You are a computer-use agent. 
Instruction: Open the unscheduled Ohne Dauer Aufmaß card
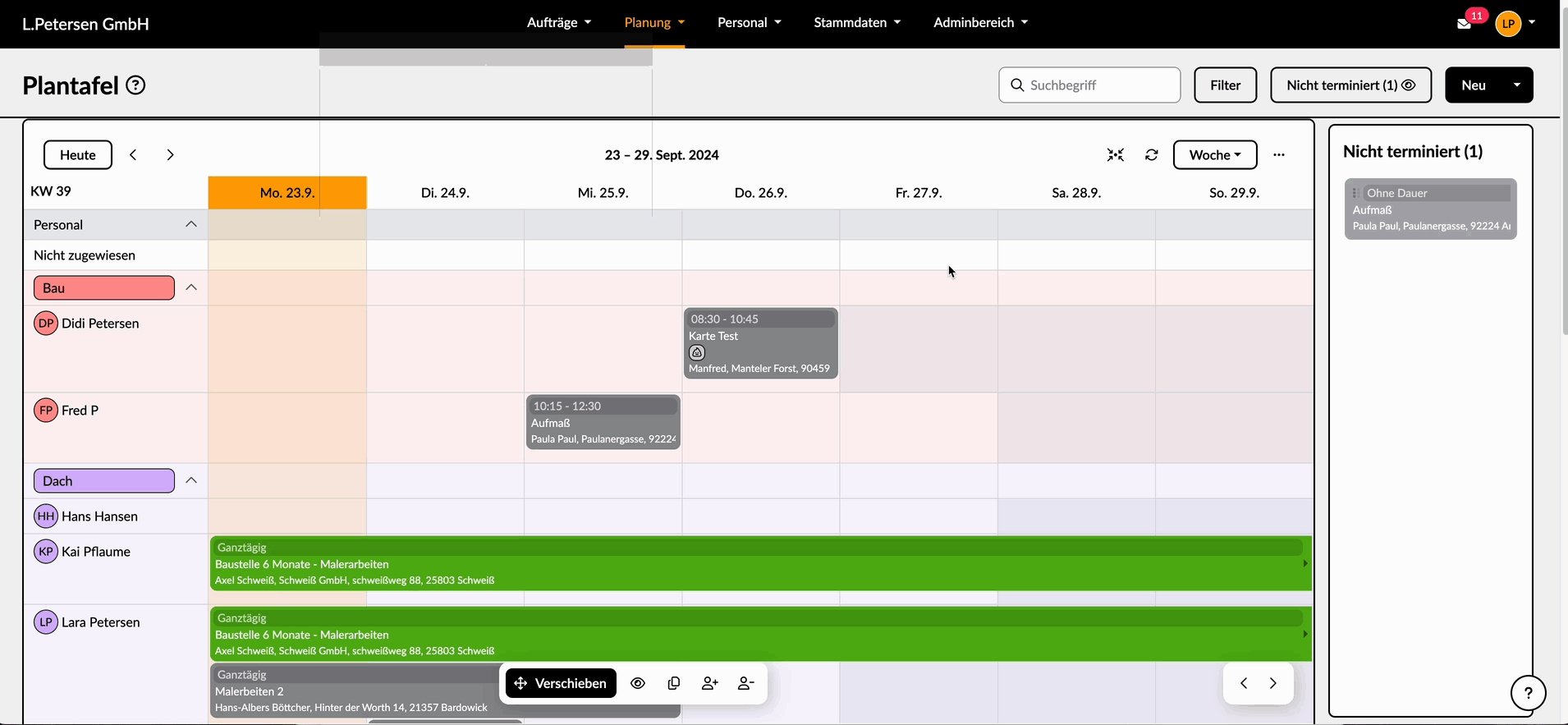(x=1430, y=209)
